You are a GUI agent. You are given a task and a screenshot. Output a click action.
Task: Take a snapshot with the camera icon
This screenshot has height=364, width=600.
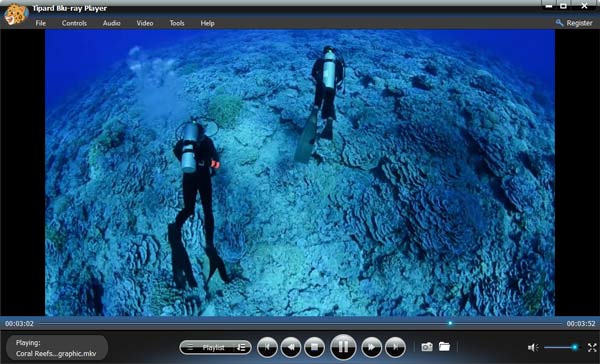(x=427, y=347)
